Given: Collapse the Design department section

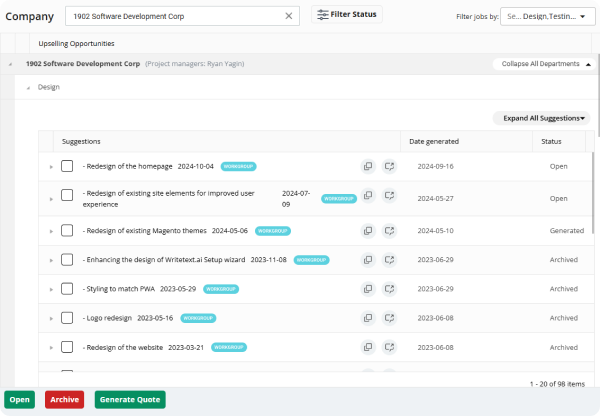Looking at the screenshot, I should click(x=28, y=88).
